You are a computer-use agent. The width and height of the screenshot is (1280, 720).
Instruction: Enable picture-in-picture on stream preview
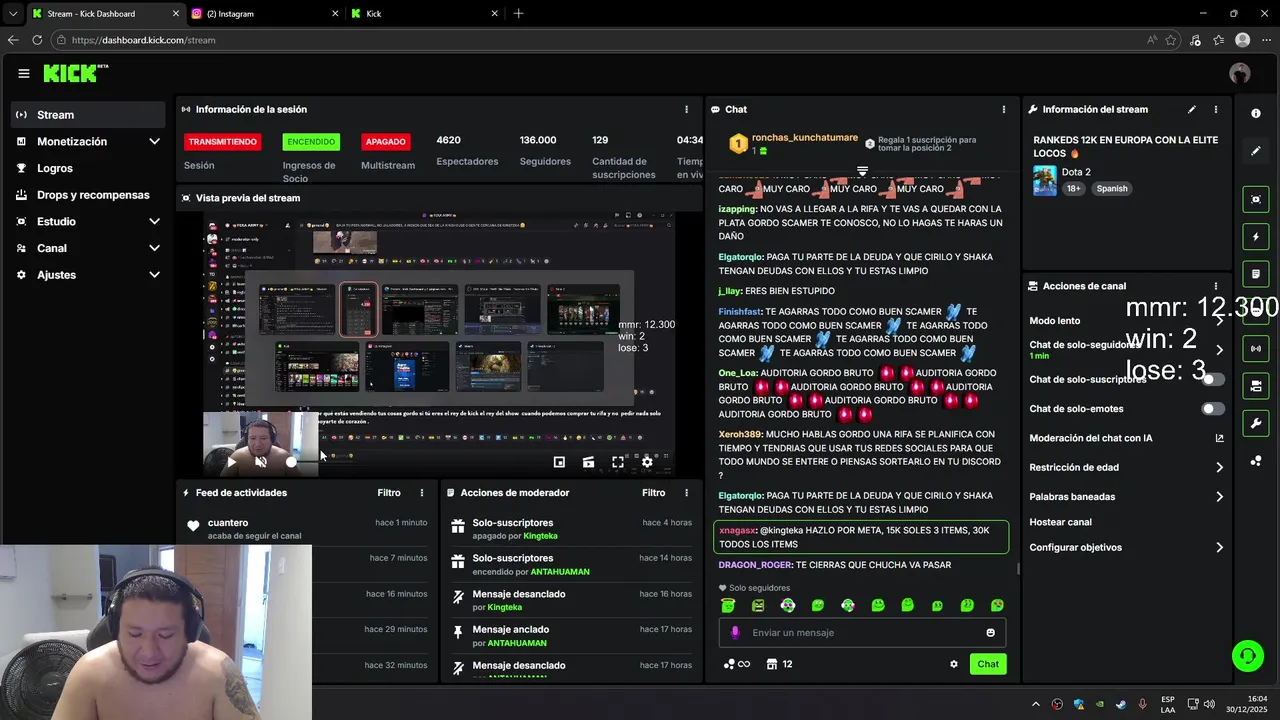tap(559, 462)
